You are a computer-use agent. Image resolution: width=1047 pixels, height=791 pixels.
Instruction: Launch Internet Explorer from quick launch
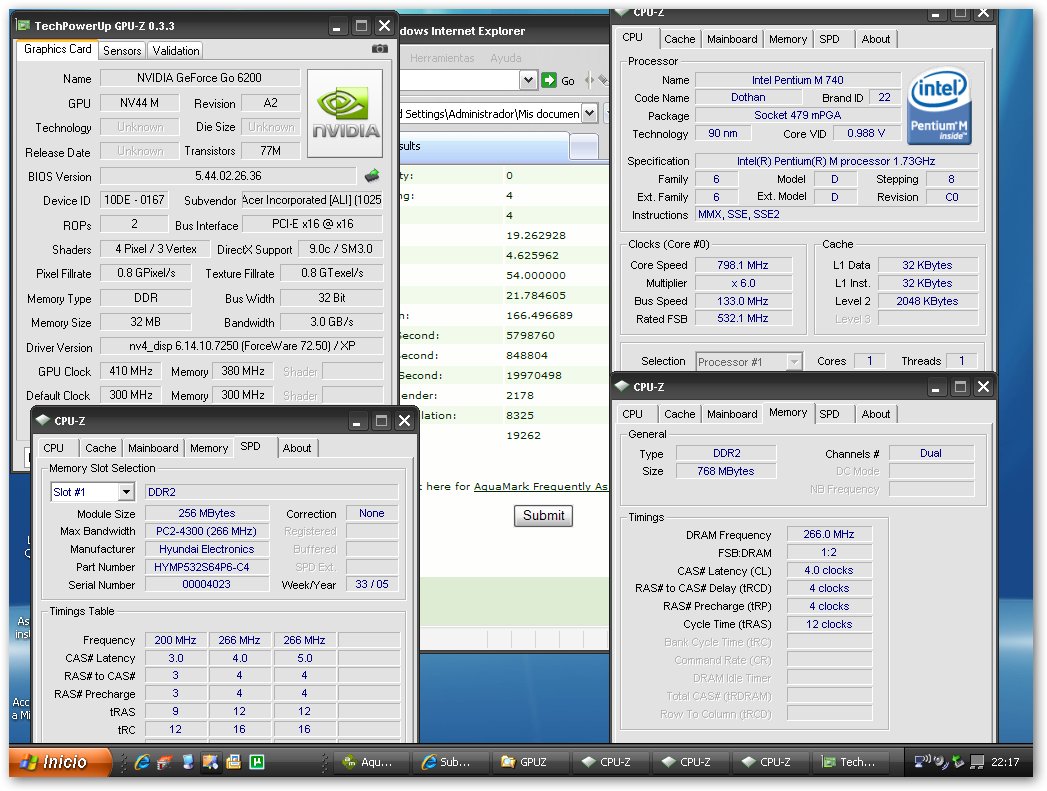pos(142,762)
